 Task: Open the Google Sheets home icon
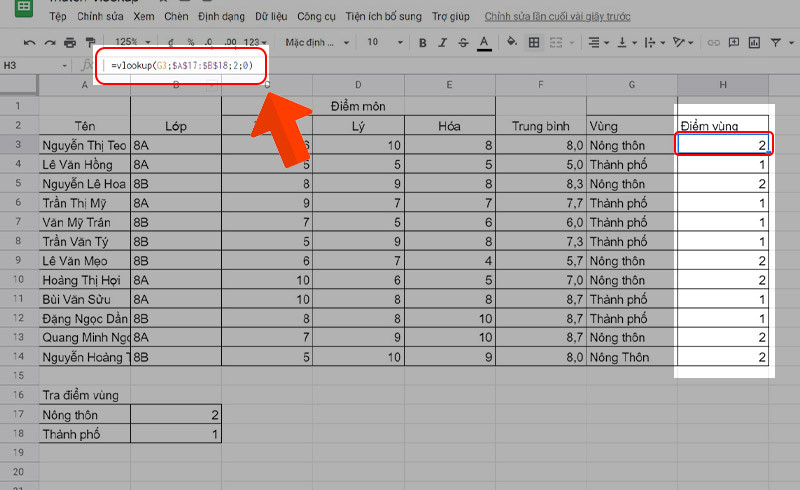(x=23, y=7)
